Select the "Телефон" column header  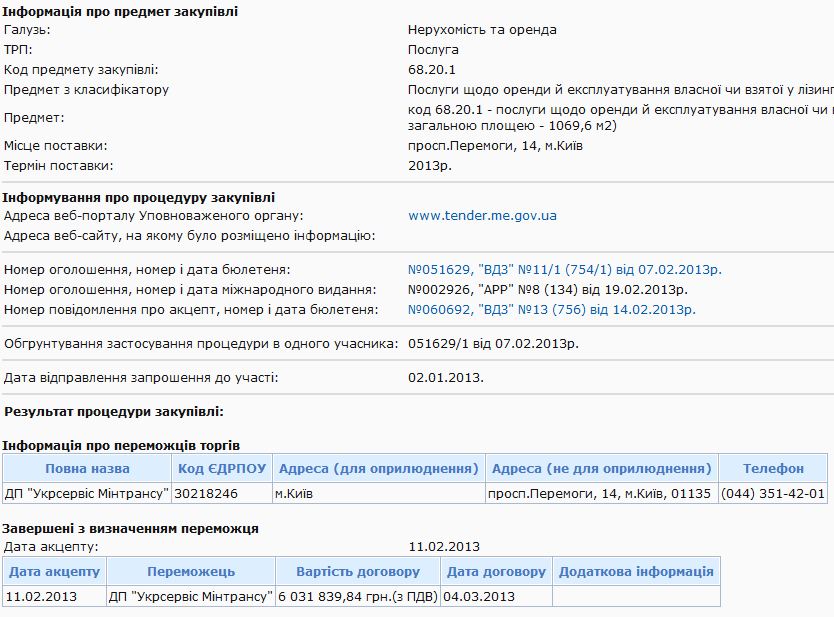click(x=773, y=469)
